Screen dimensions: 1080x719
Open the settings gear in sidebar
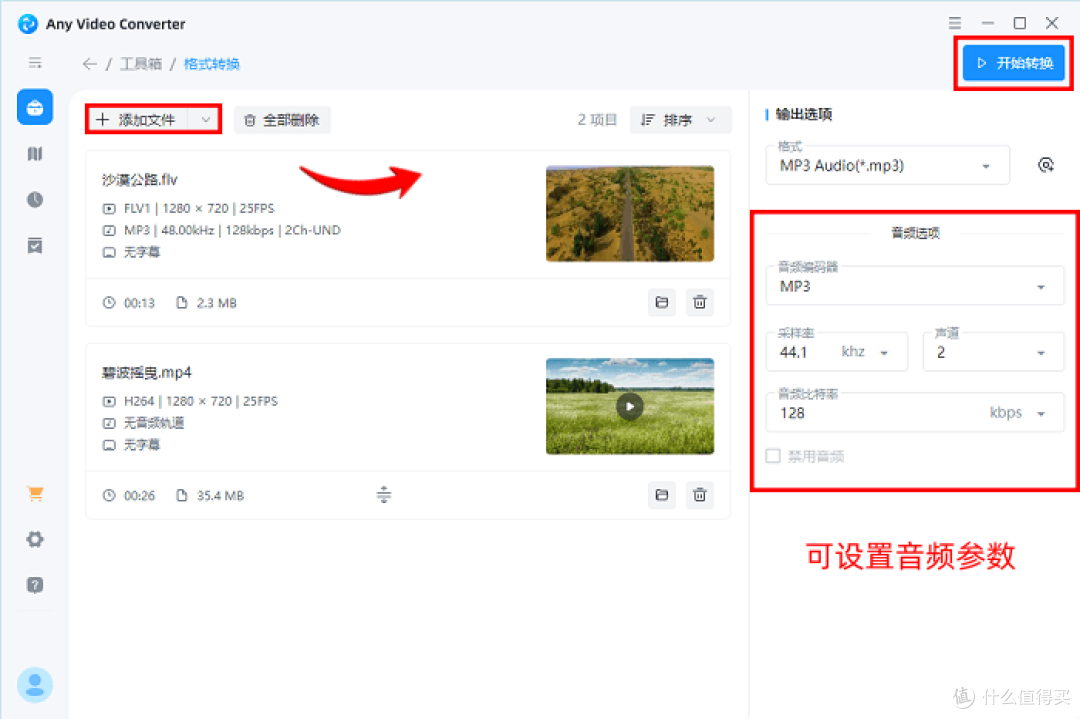tap(35, 539)
